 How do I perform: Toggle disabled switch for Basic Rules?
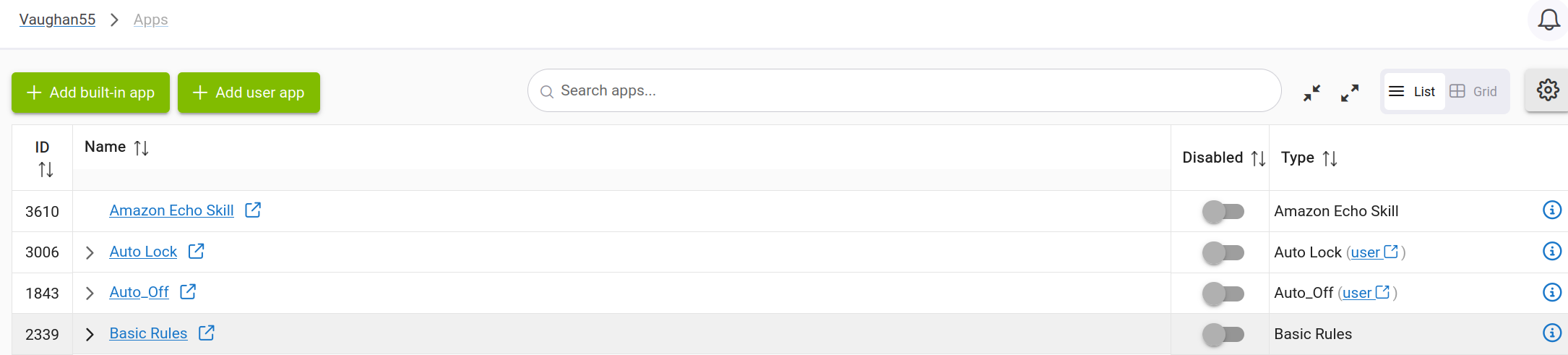click(1223, 334)
